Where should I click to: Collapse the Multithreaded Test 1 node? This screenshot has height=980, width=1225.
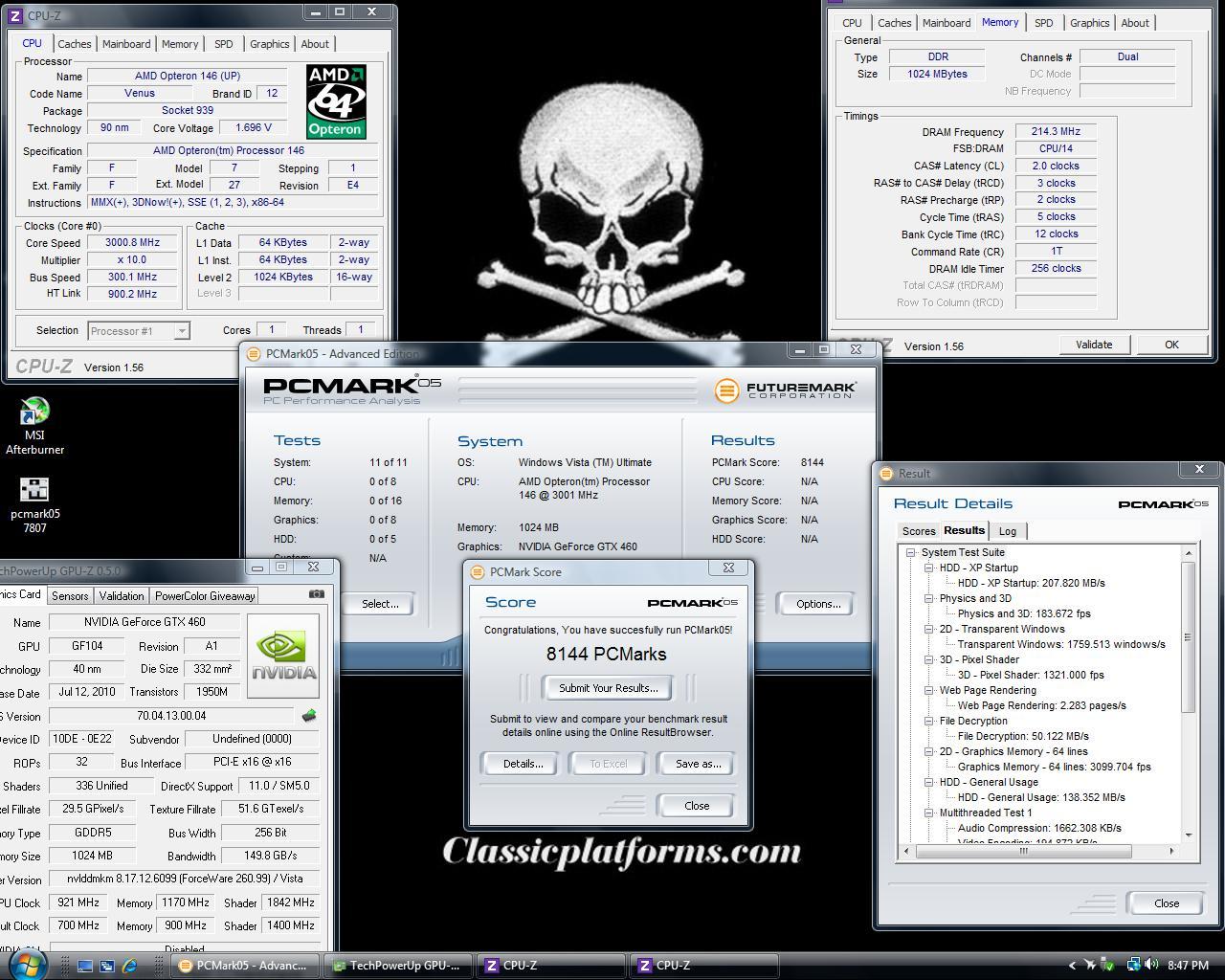click(929, 813)
